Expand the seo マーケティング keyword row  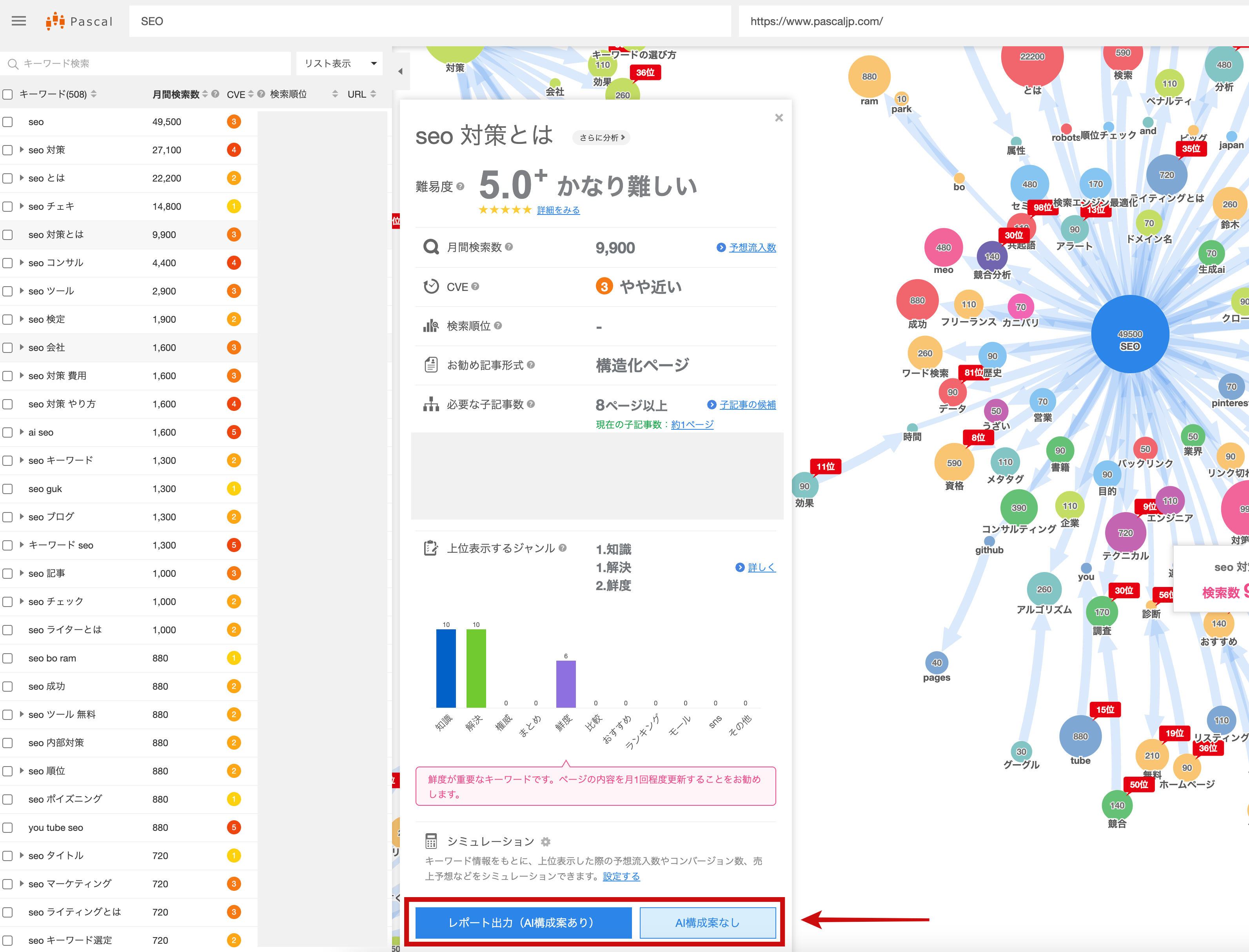pyautogui.click(x=22, y=883)
